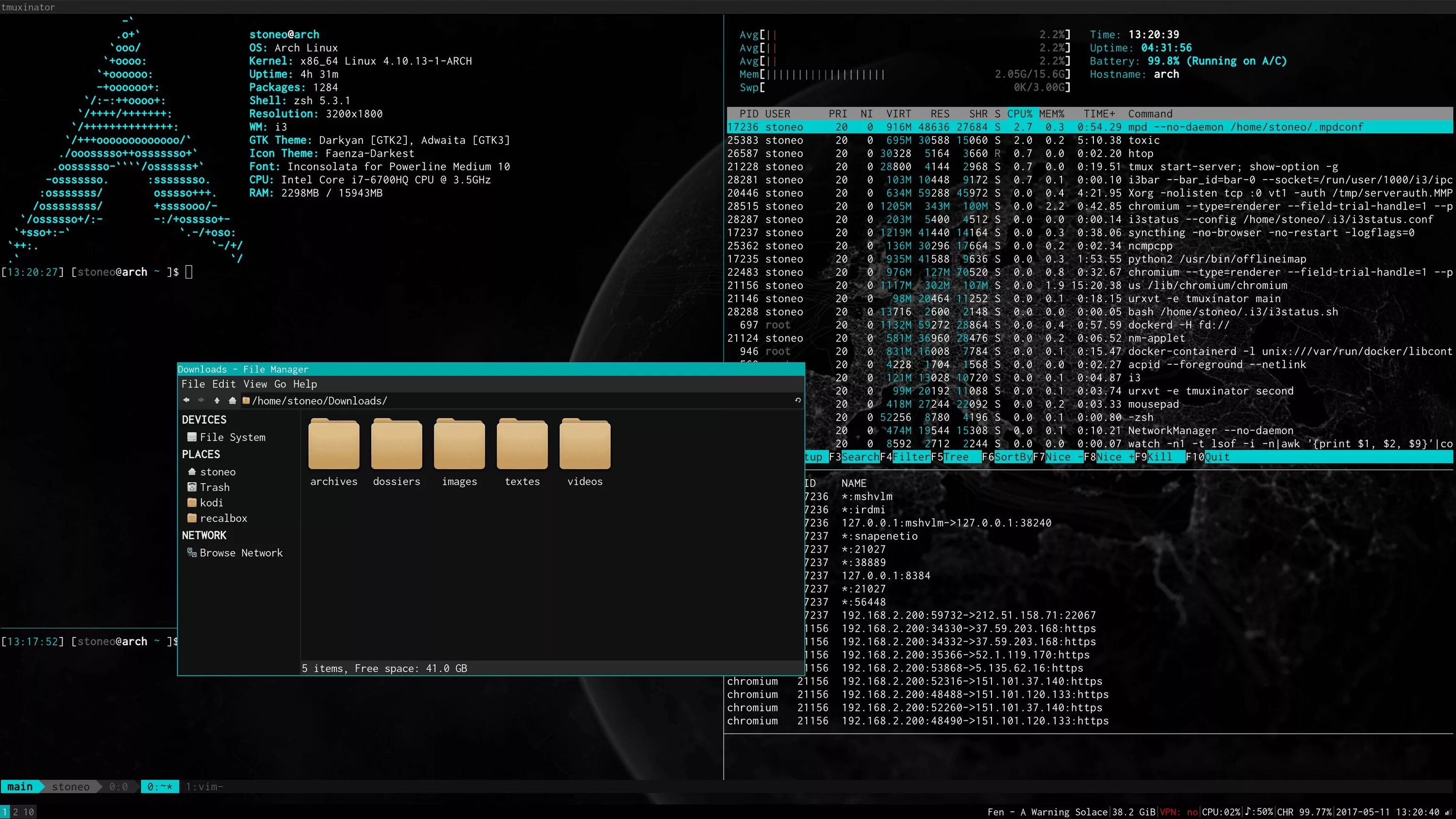Viewport: 1456px width, 819px height.
Task: Click the home icon in the toolbar
Action: click(232, 400)
